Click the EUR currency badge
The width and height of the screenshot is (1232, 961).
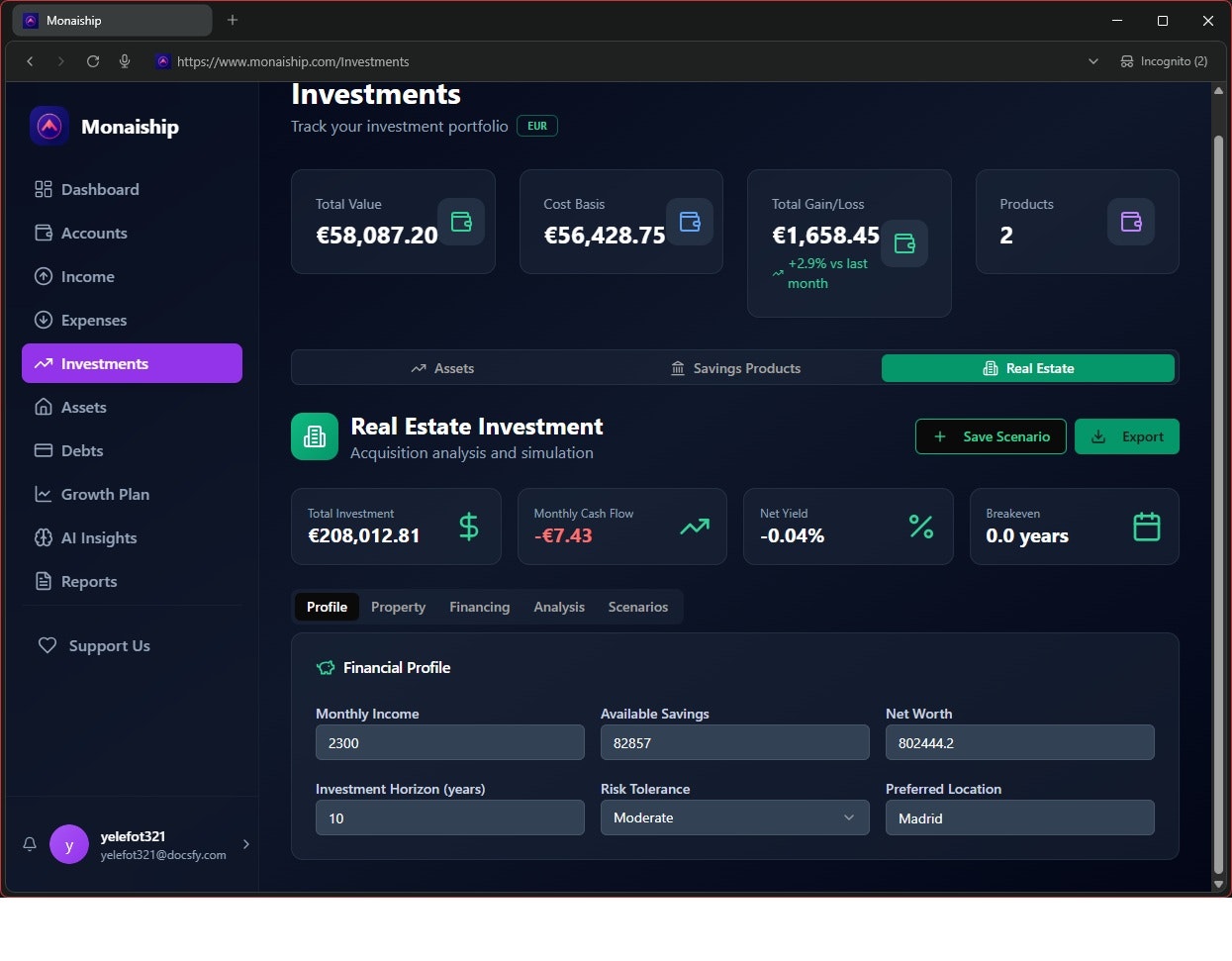tap(537, 126)
